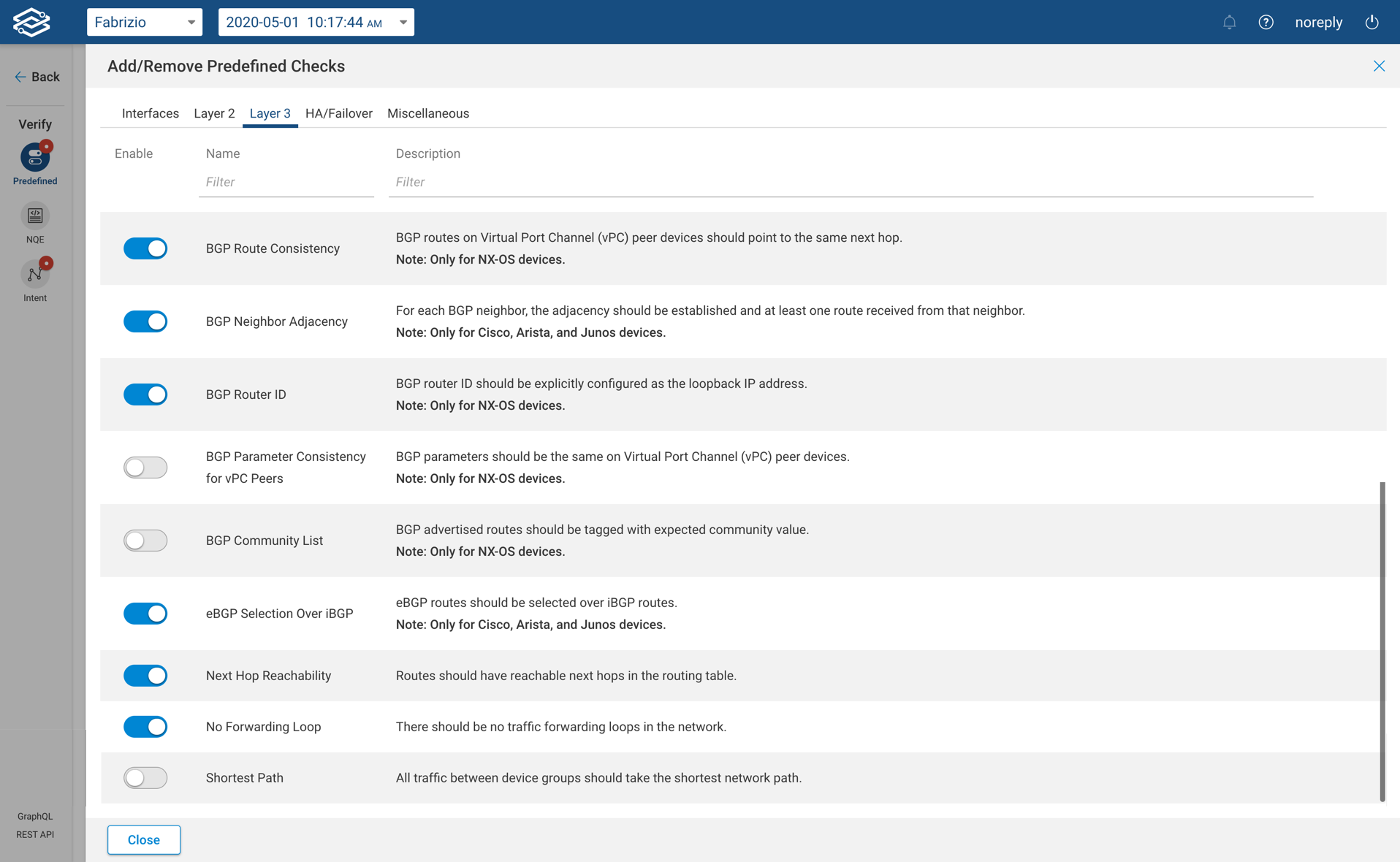Turn off the No Forwarding Loop toggle
1400x862 pixels.
click(x=145, y=727)
